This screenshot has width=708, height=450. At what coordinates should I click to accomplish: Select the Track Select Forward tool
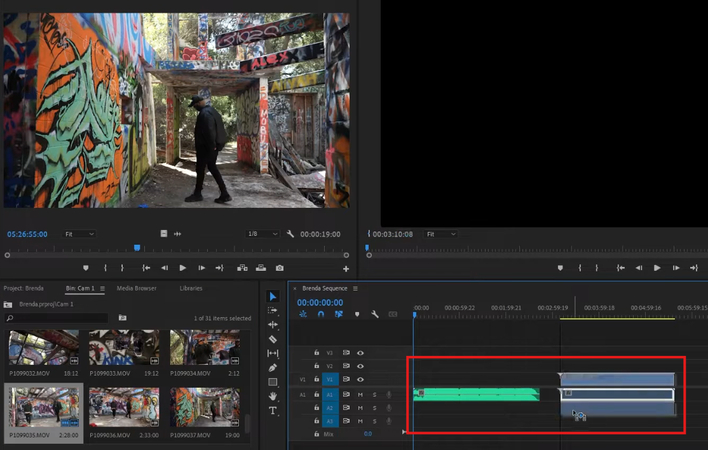[272, 311]
